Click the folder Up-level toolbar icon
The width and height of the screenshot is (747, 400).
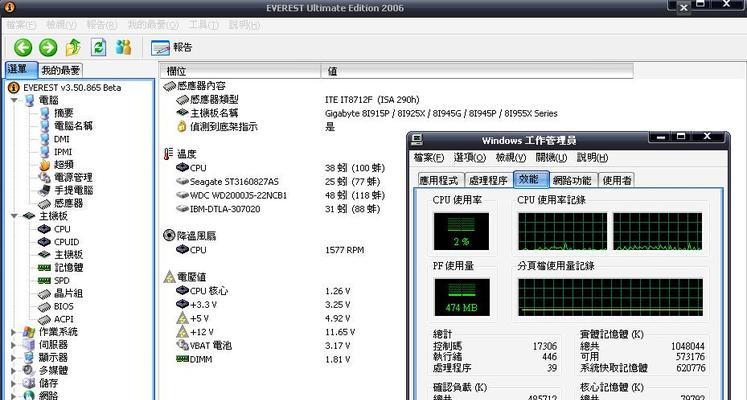(73, 47)
